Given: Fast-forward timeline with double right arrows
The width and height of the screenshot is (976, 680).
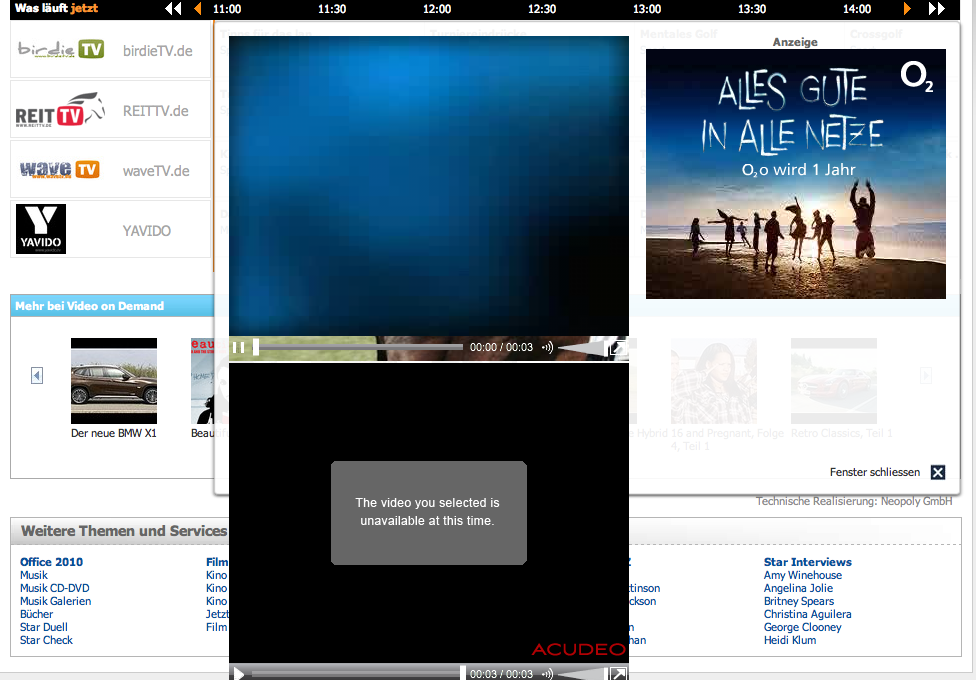Looking at the screenshot, I should coord(936,9).
